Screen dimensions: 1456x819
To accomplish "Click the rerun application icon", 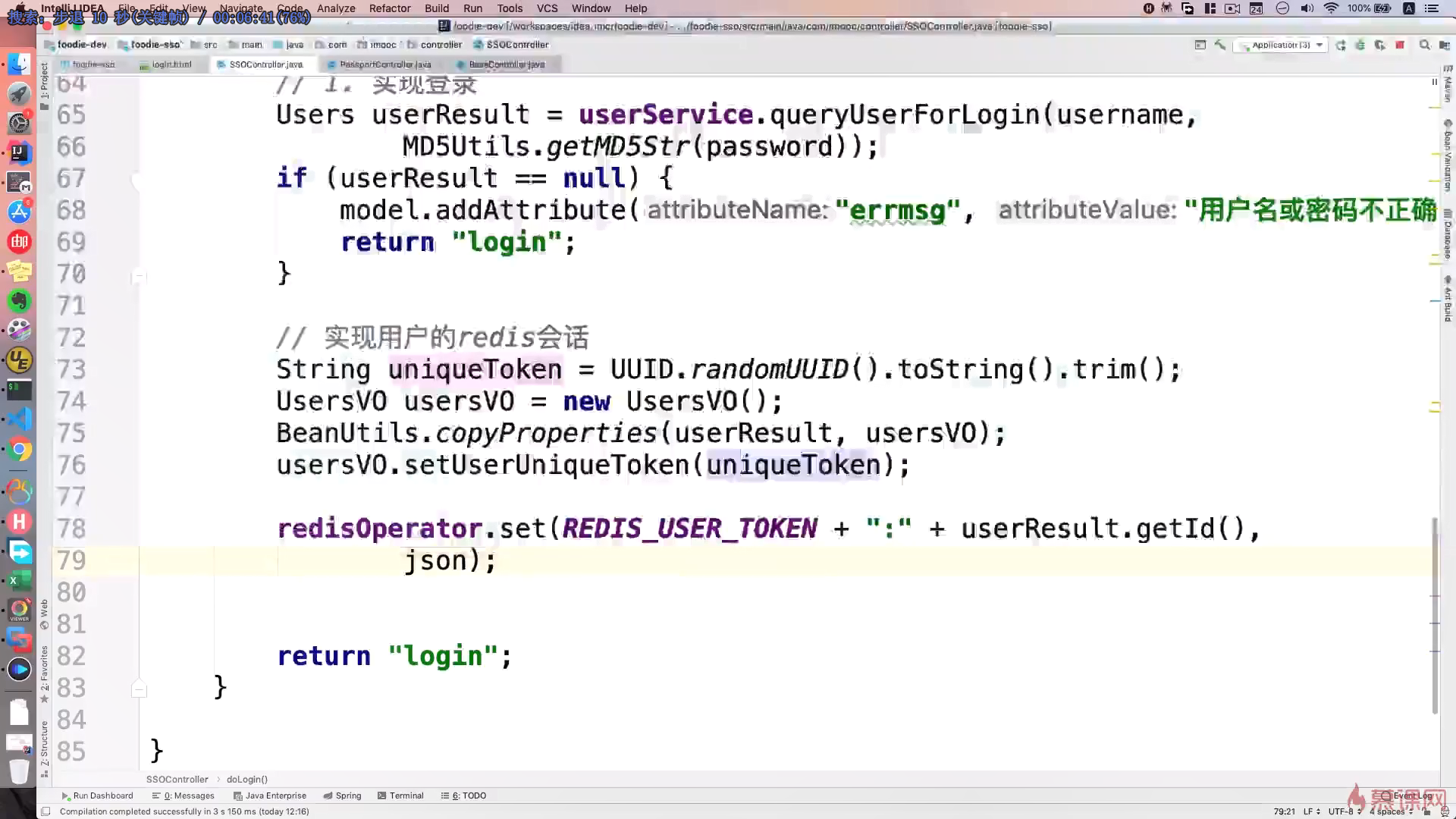I will 1341,45.
